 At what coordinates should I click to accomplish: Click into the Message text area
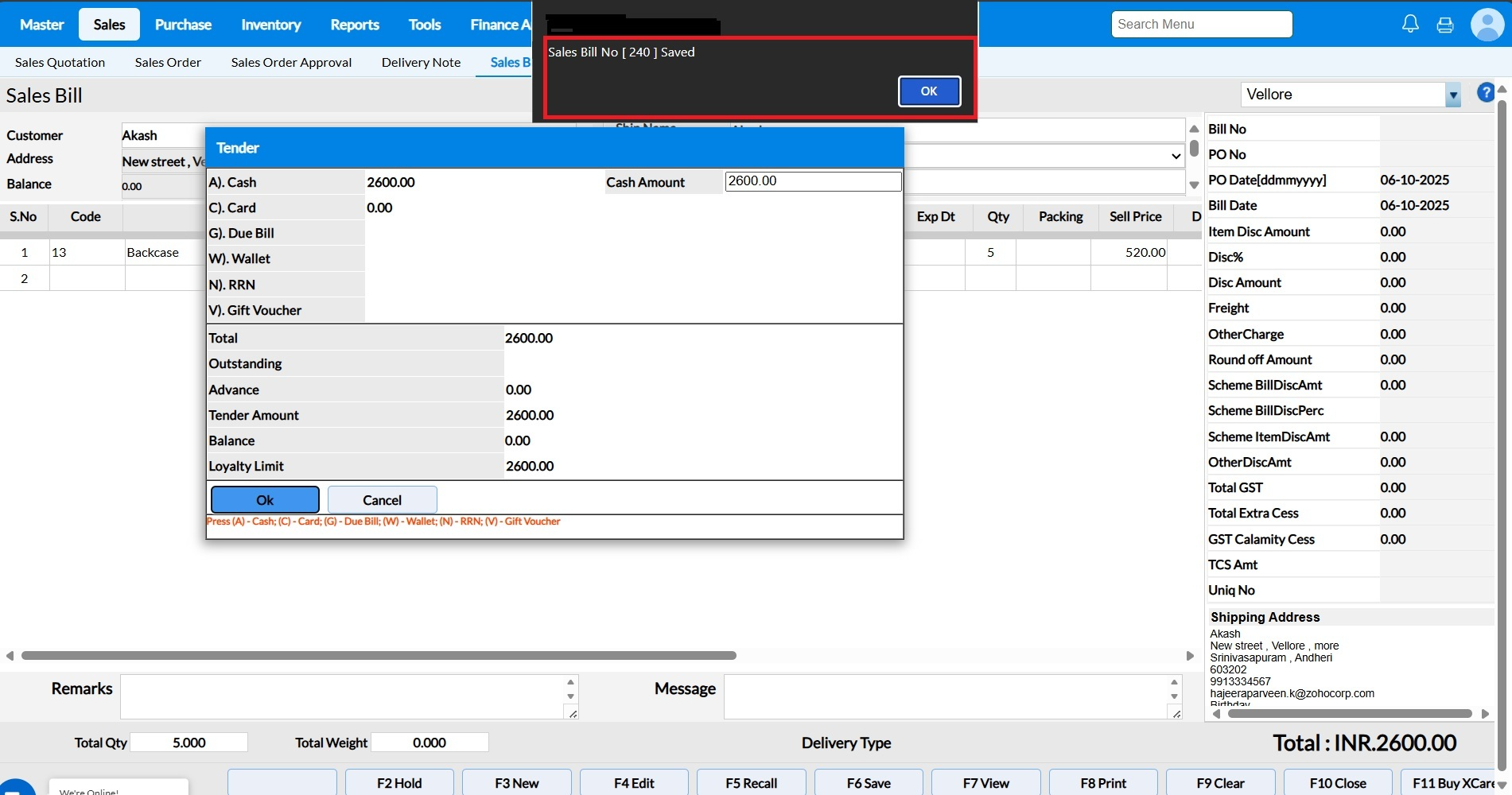pyautogui.click(x=953, y=696)
